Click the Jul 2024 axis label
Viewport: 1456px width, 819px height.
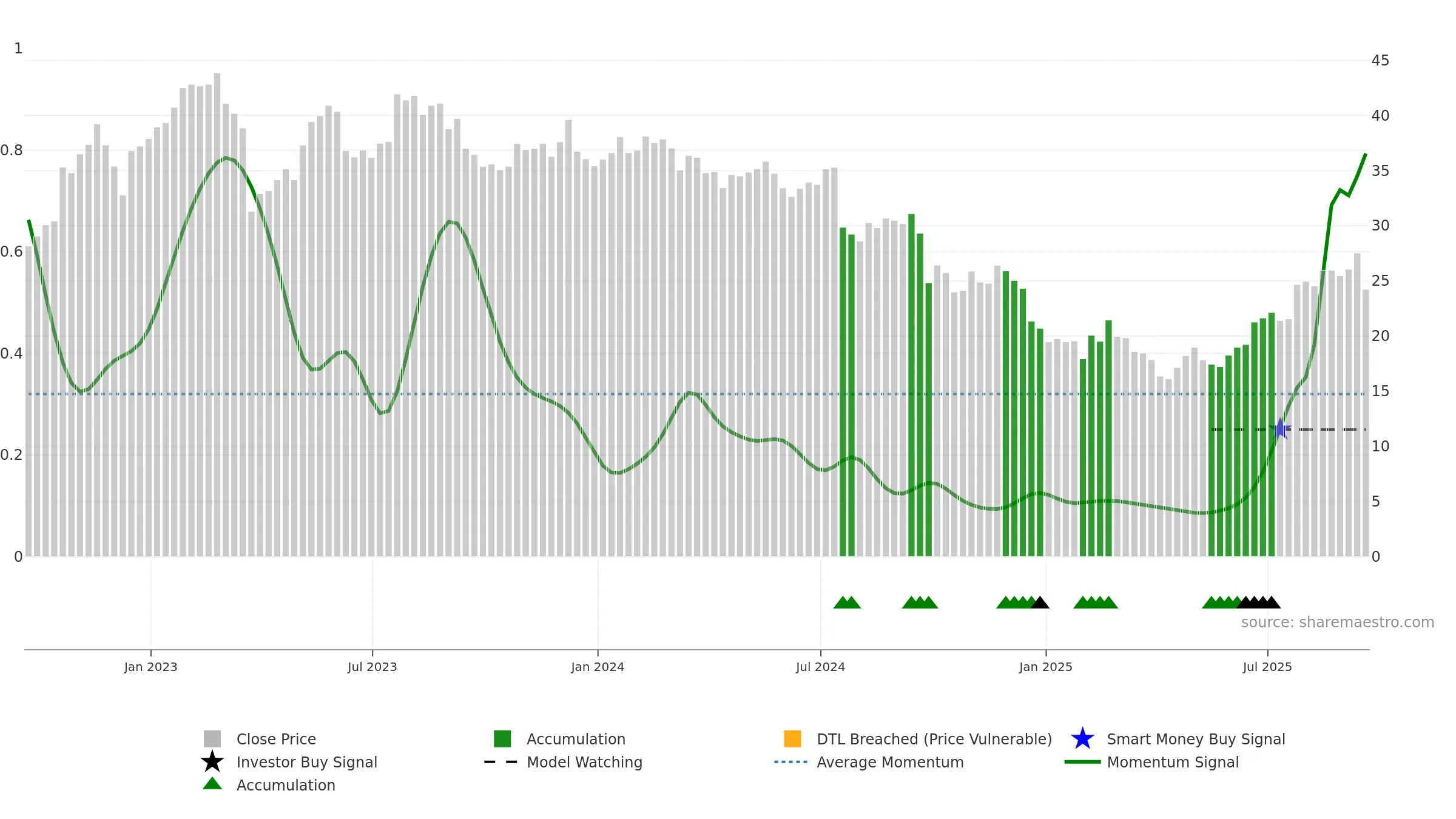[x=820, y=667]
